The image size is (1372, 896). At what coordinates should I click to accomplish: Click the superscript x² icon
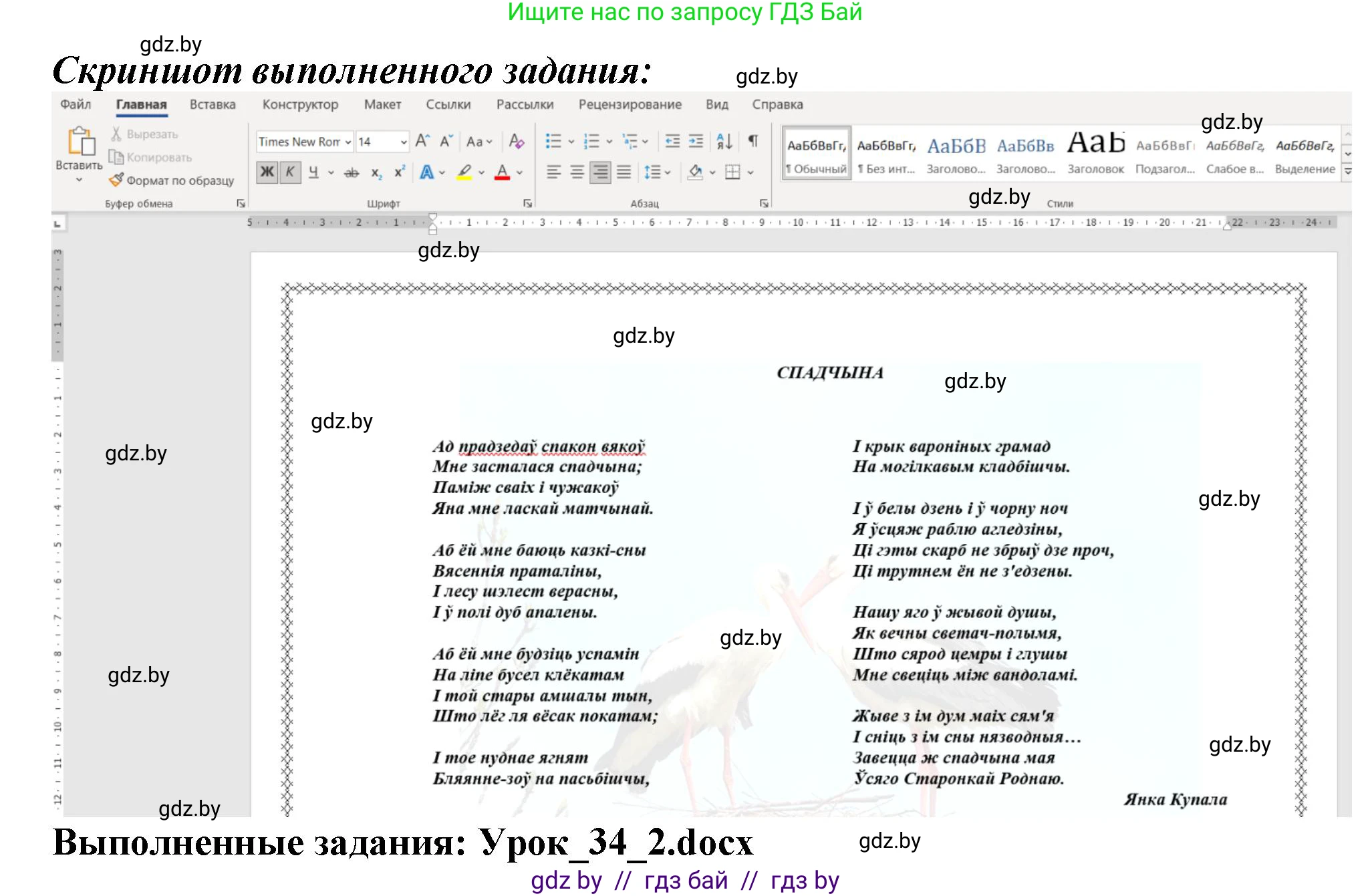pos(400,172)
